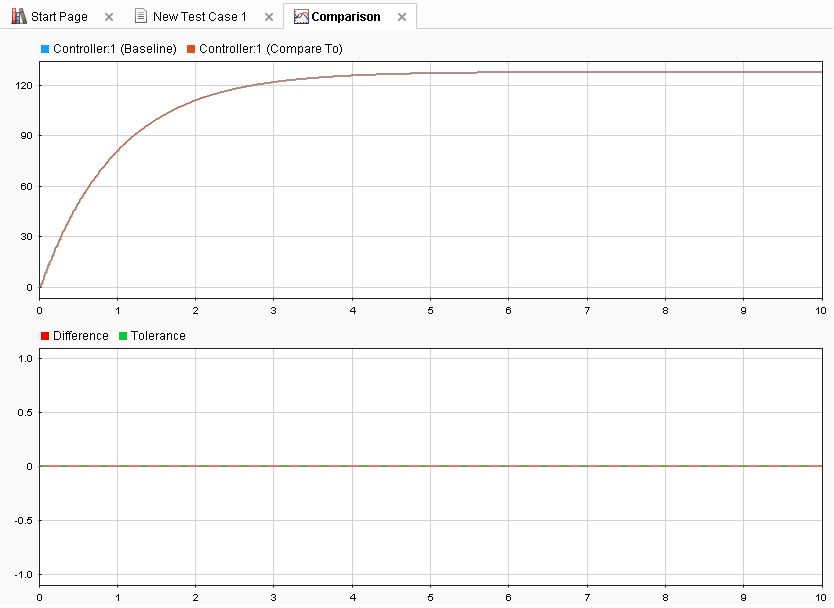The image size is (834, 608).
Task: Click the zero difference line in lower plot
Action: click(431, 466)
